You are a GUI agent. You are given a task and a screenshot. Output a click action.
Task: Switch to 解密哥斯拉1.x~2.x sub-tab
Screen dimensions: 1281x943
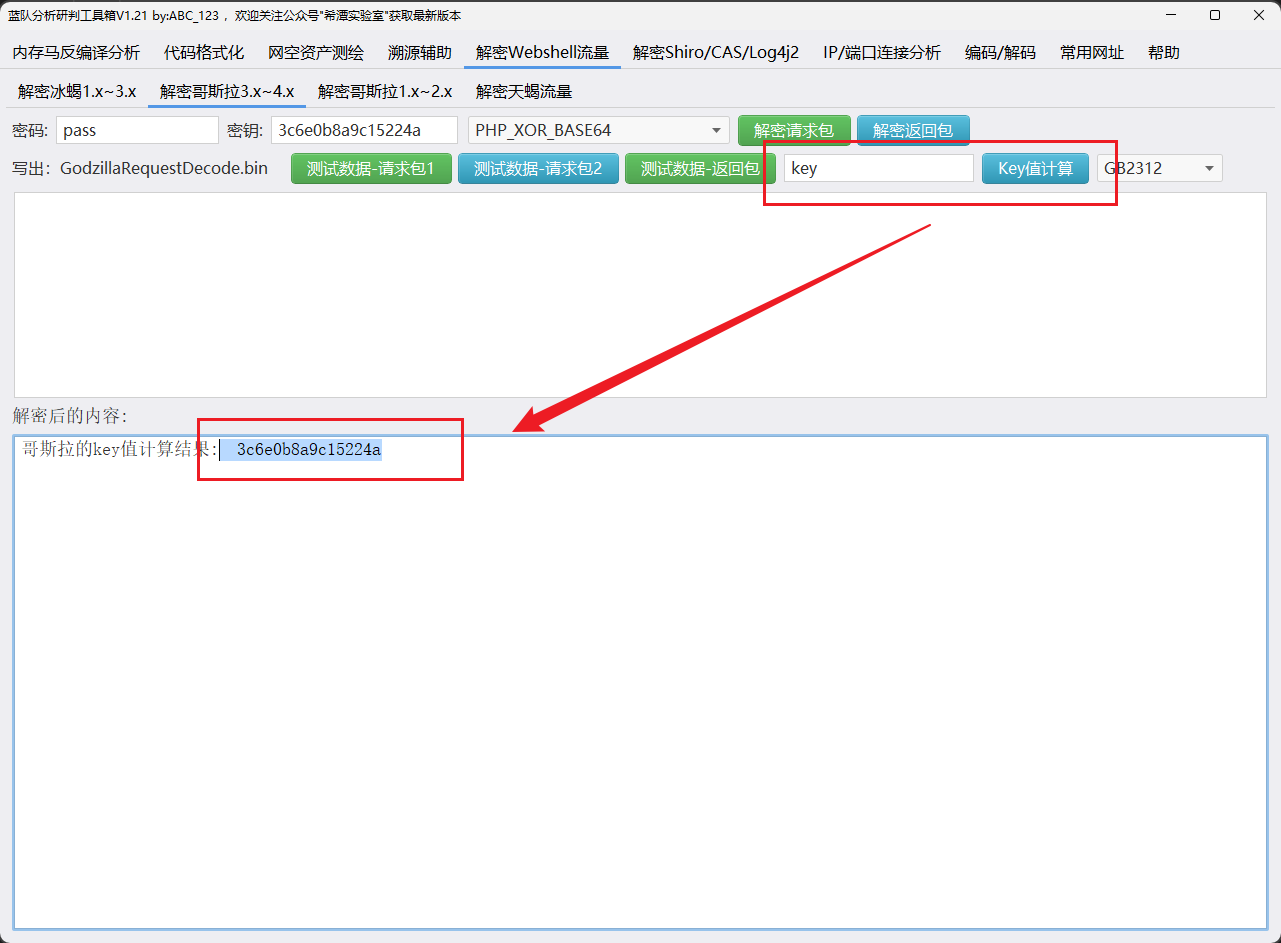385,91
